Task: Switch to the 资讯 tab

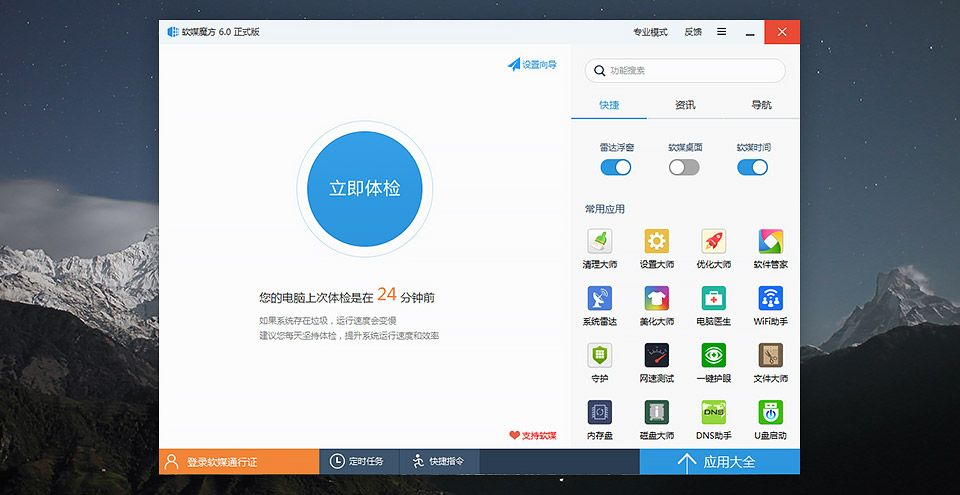Action: tap(685, 105)
